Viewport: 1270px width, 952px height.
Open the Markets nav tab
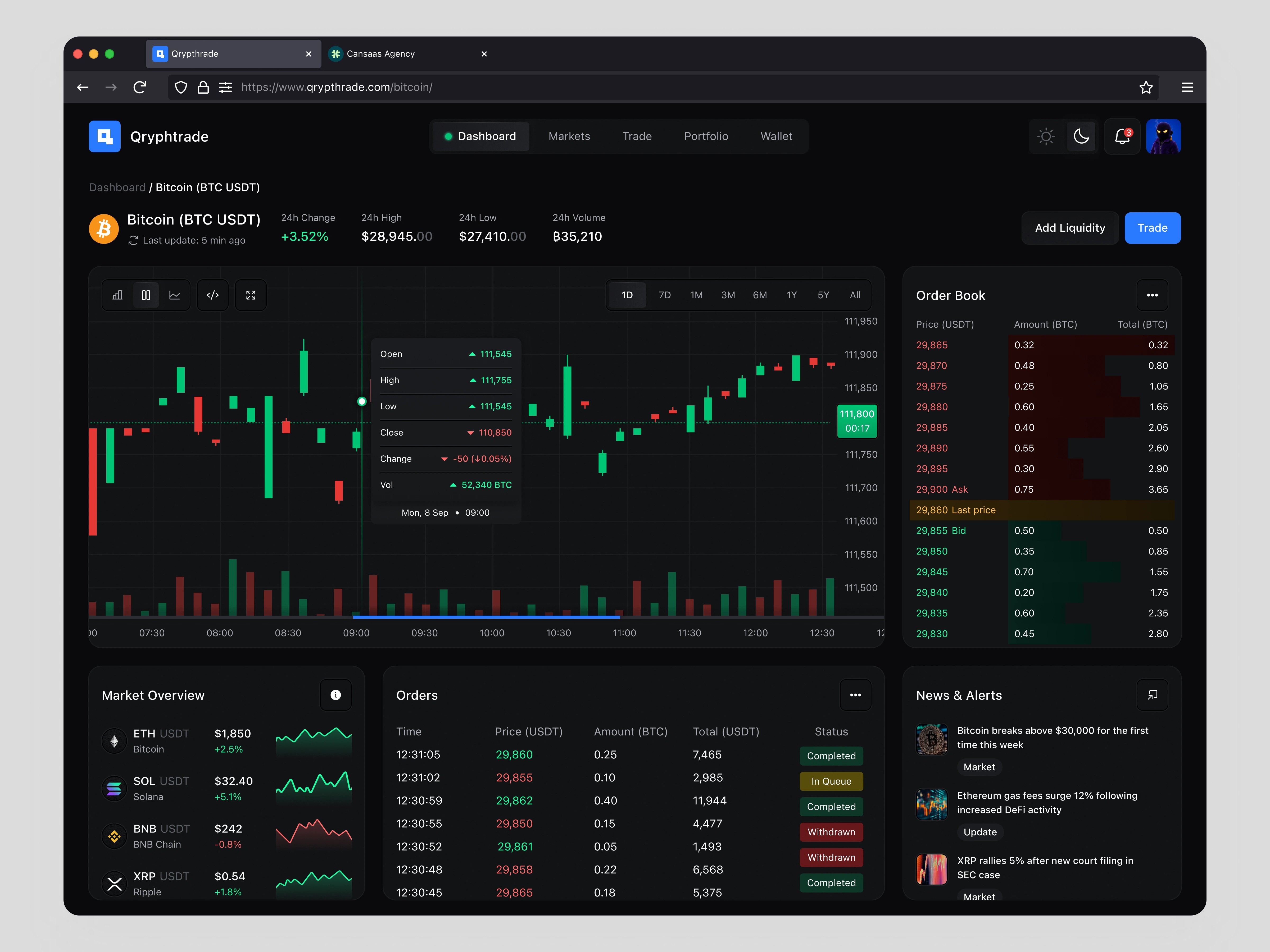pyautogui.click(x=569, y=136)
